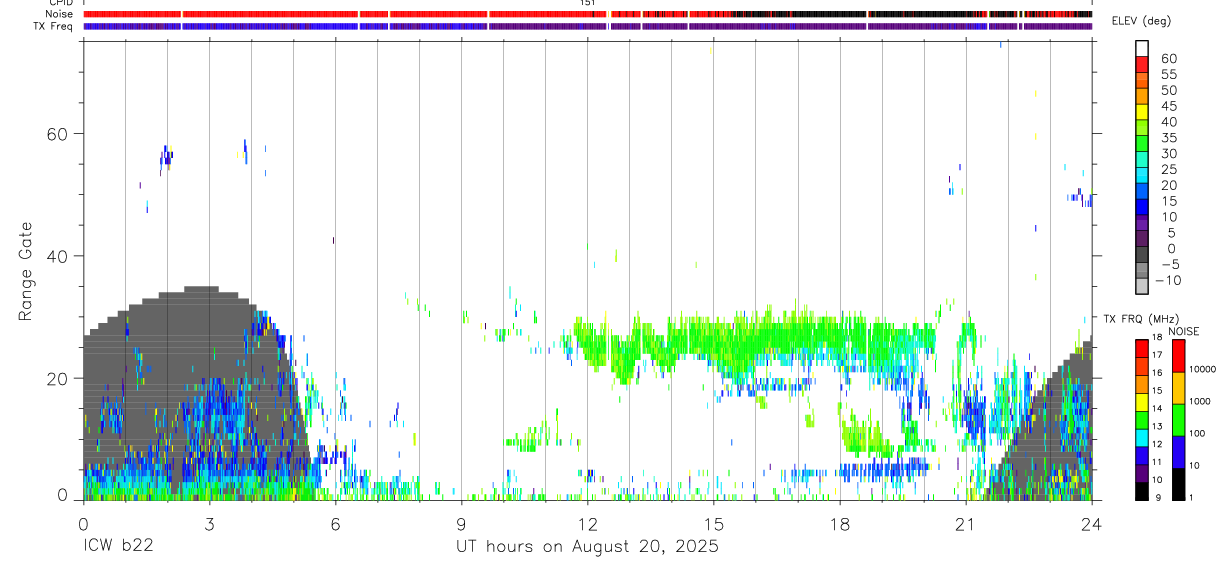
Task: Select the blue swatch in NOISE colorbar
Action: coord(1177,452)
